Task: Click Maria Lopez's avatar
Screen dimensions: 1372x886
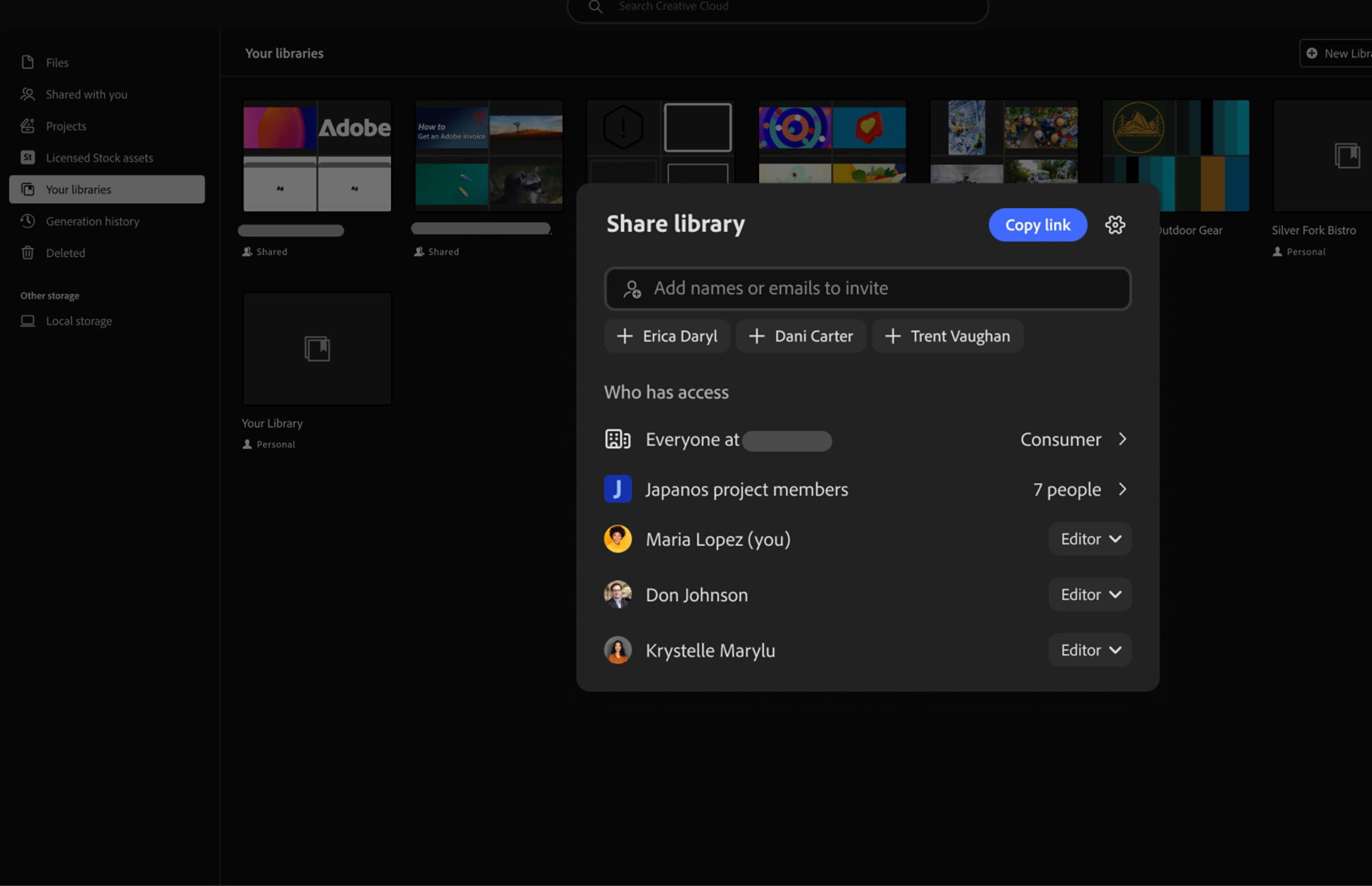Action: [617, 539]
